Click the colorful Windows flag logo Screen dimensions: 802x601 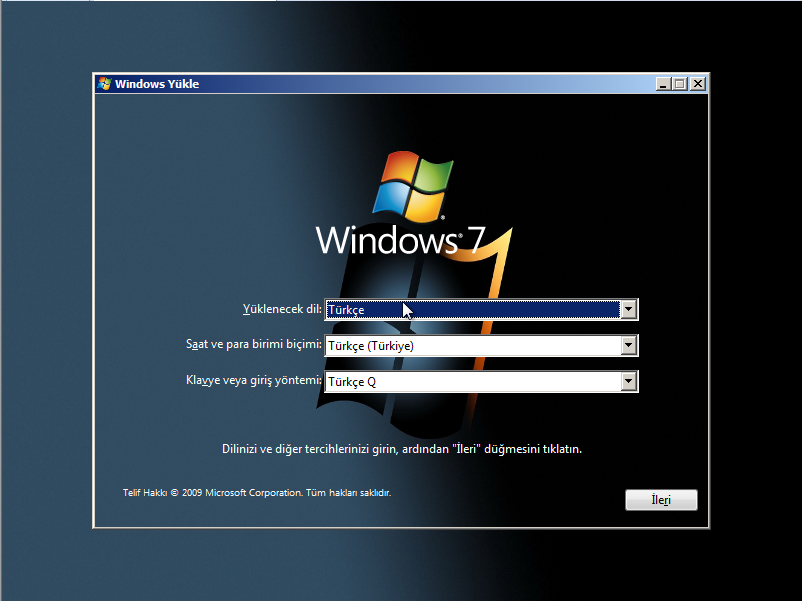[410, 186]
